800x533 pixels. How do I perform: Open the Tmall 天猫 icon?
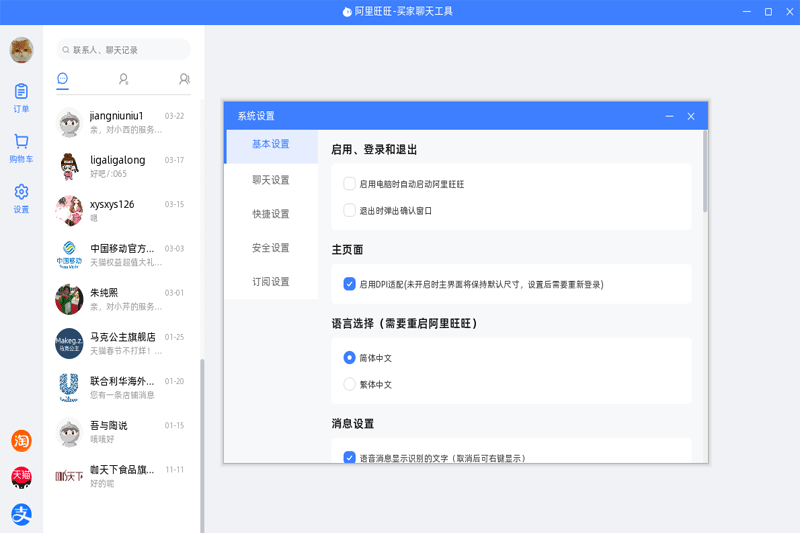[x=21, y=477]
